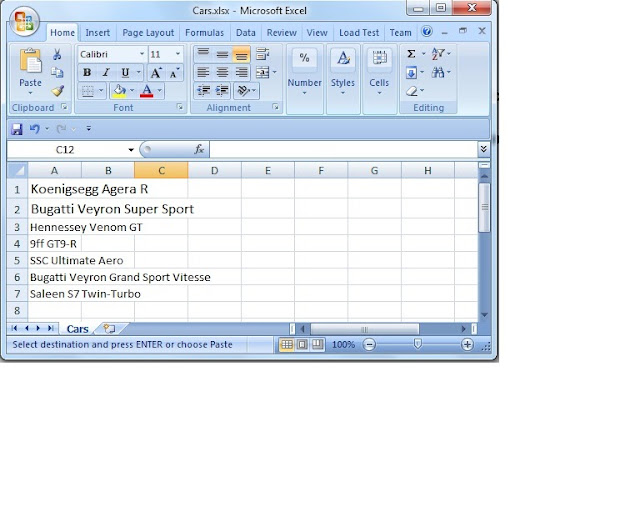640x512 pixels.
Task: Open the Office Button menu
Action: pyautogui.click(x=24, y=21)
